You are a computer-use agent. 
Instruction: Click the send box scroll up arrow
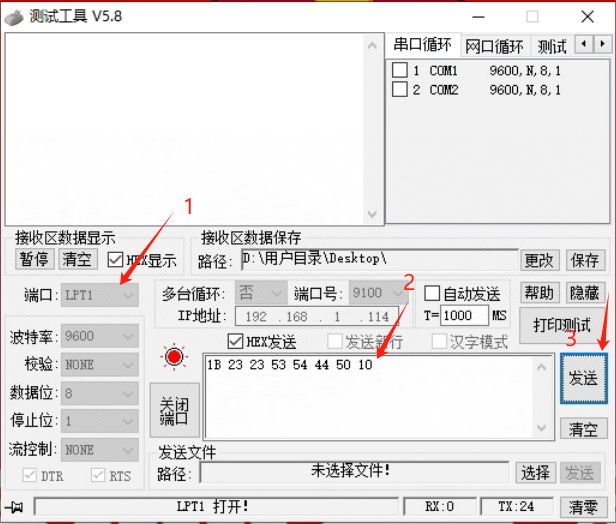[541, 367]
